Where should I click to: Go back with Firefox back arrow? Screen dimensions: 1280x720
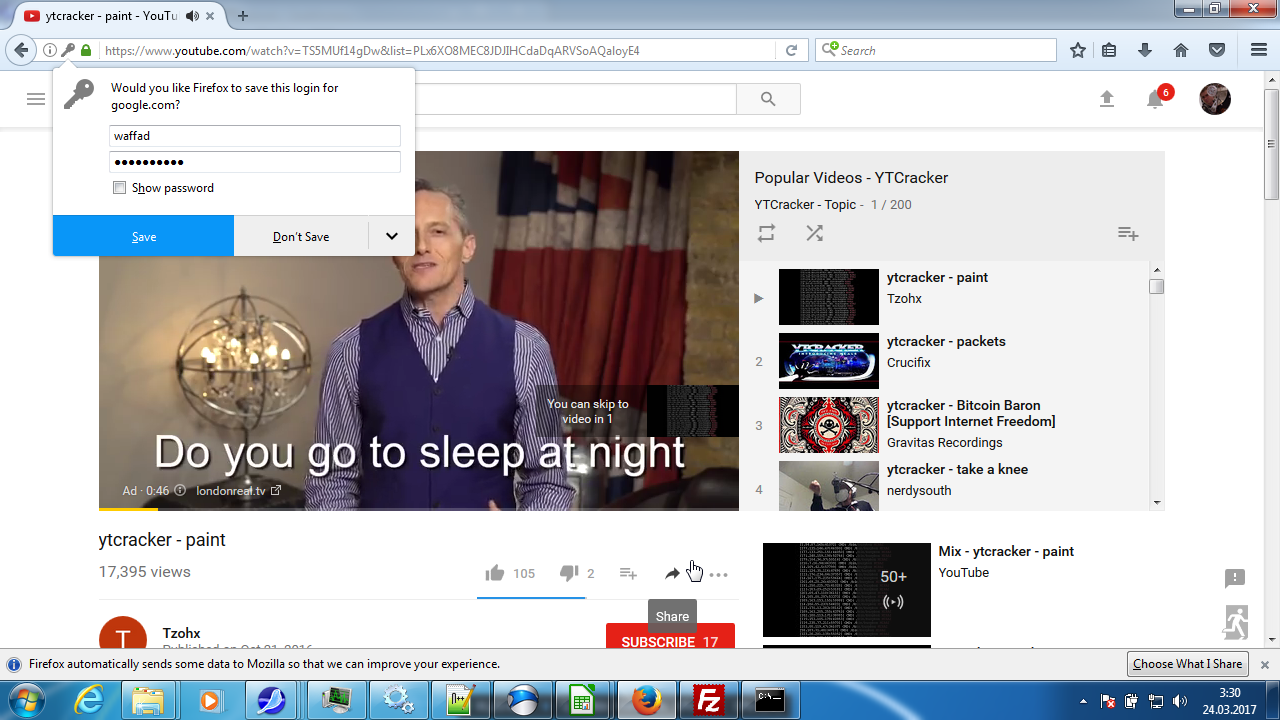[x=21, y=50]
